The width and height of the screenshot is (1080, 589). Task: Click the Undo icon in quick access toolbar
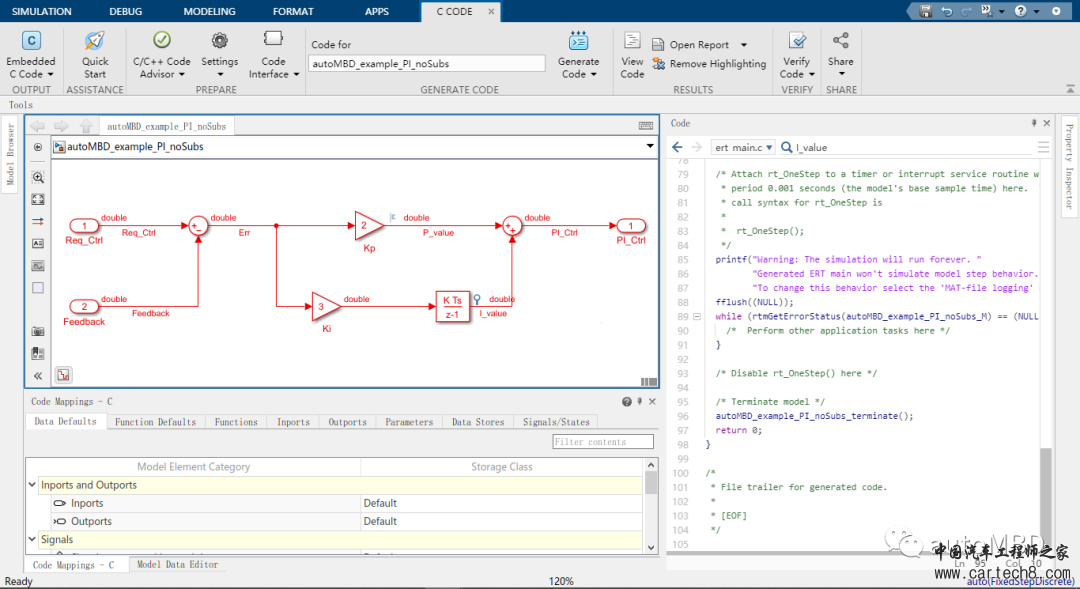pos(947,11)
